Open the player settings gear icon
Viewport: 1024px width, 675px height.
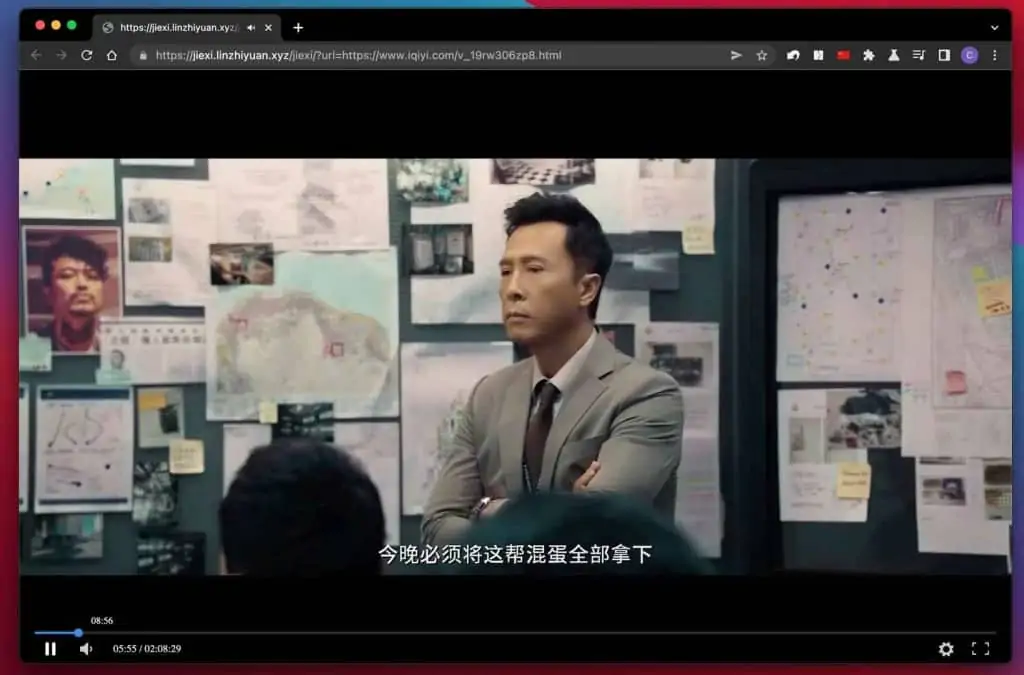pyautogui.click(x=945, y=649)
